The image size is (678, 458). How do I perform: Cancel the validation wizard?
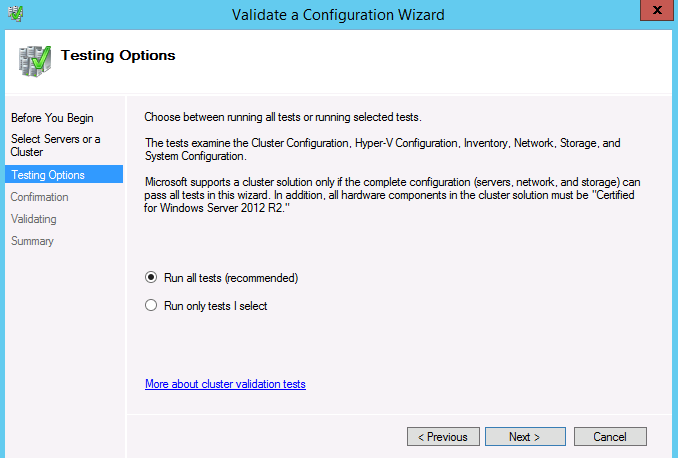pos(610,437)
